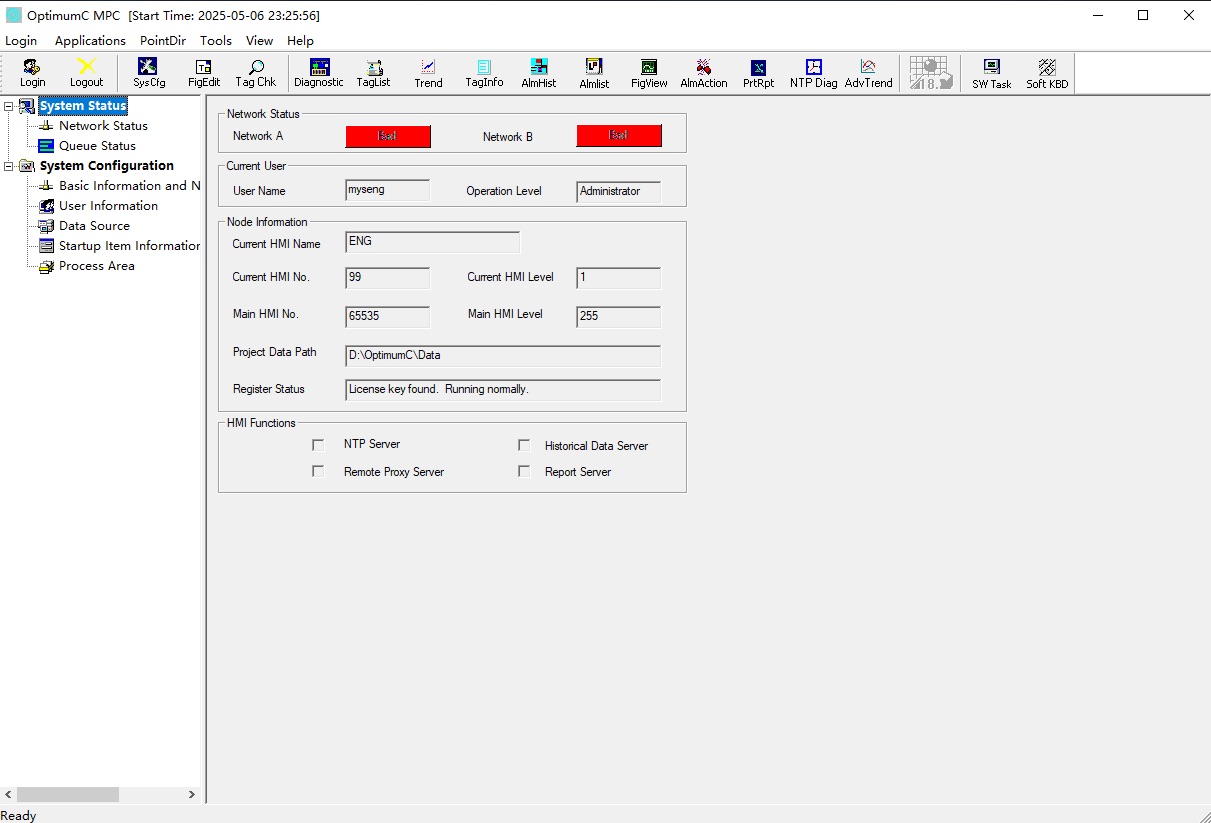1211x823 pixels.
Task: Select Process Area tree item
Action: point(96,266)
